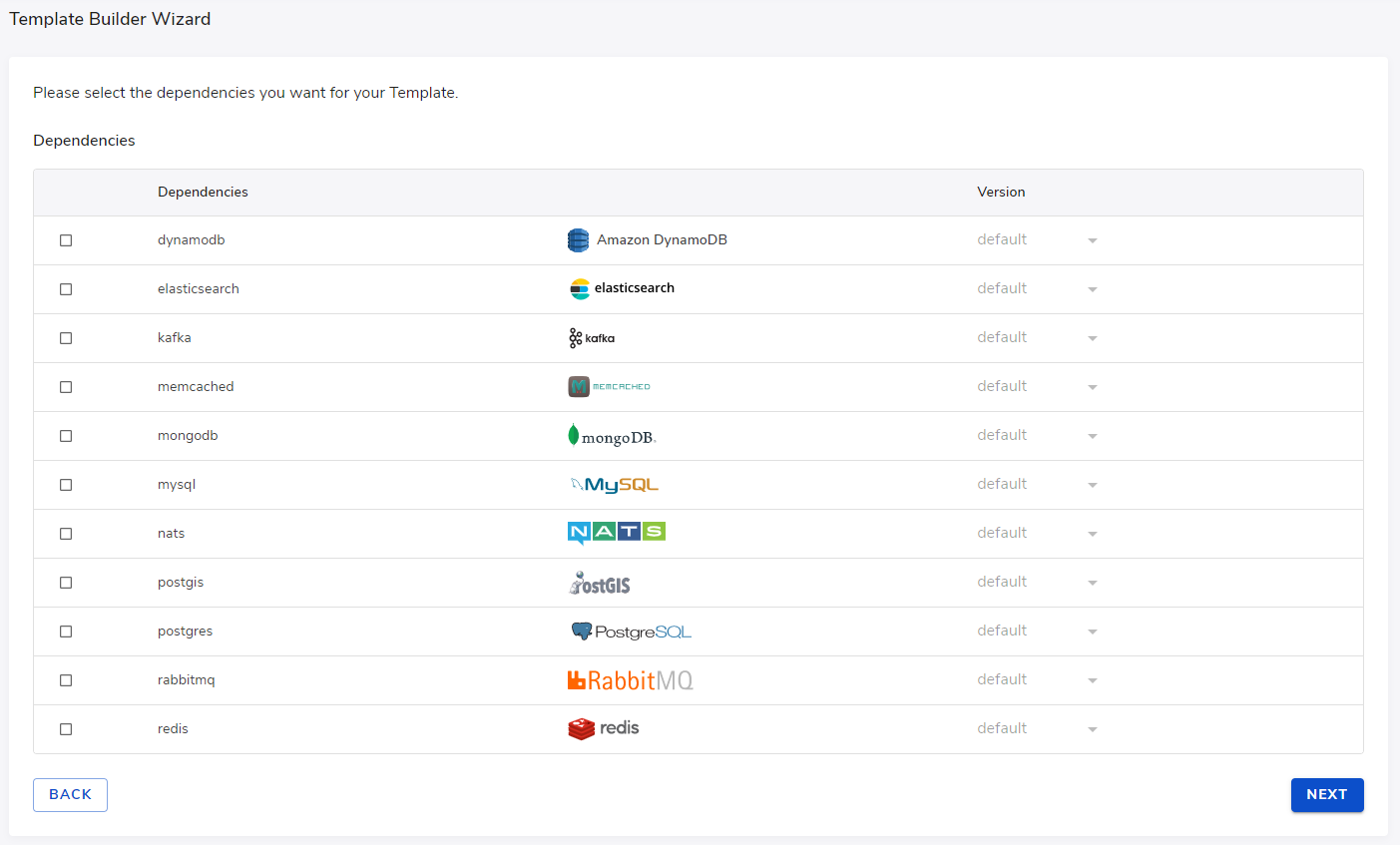Viewport: 1400px width, 845px height.
Task: Click the 'mysql' name in first column
Action: 177,485
